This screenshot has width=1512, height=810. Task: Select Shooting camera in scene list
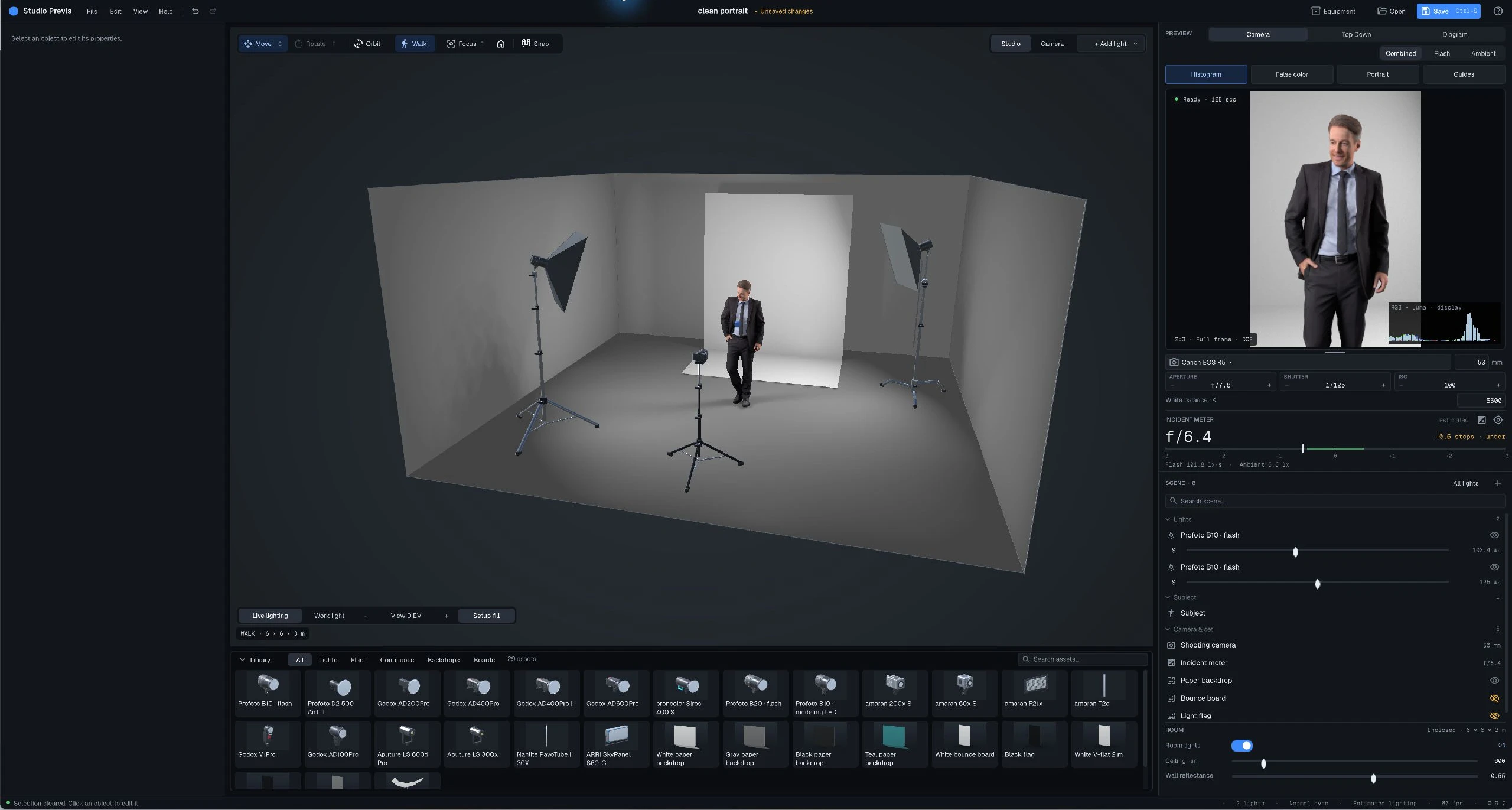coord(1334,645)
